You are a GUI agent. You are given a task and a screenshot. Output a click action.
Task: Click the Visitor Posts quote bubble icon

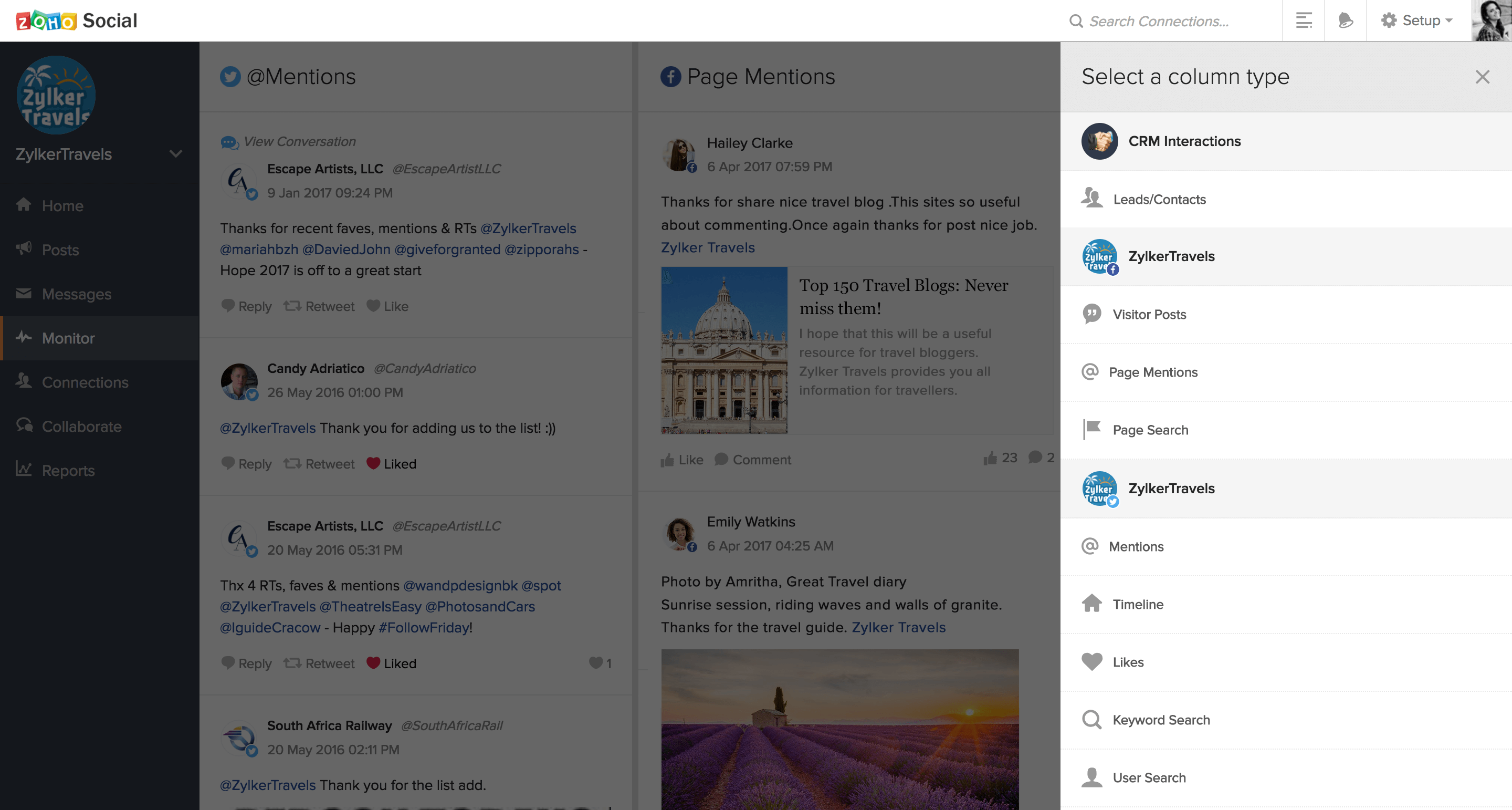[1092, 314]
